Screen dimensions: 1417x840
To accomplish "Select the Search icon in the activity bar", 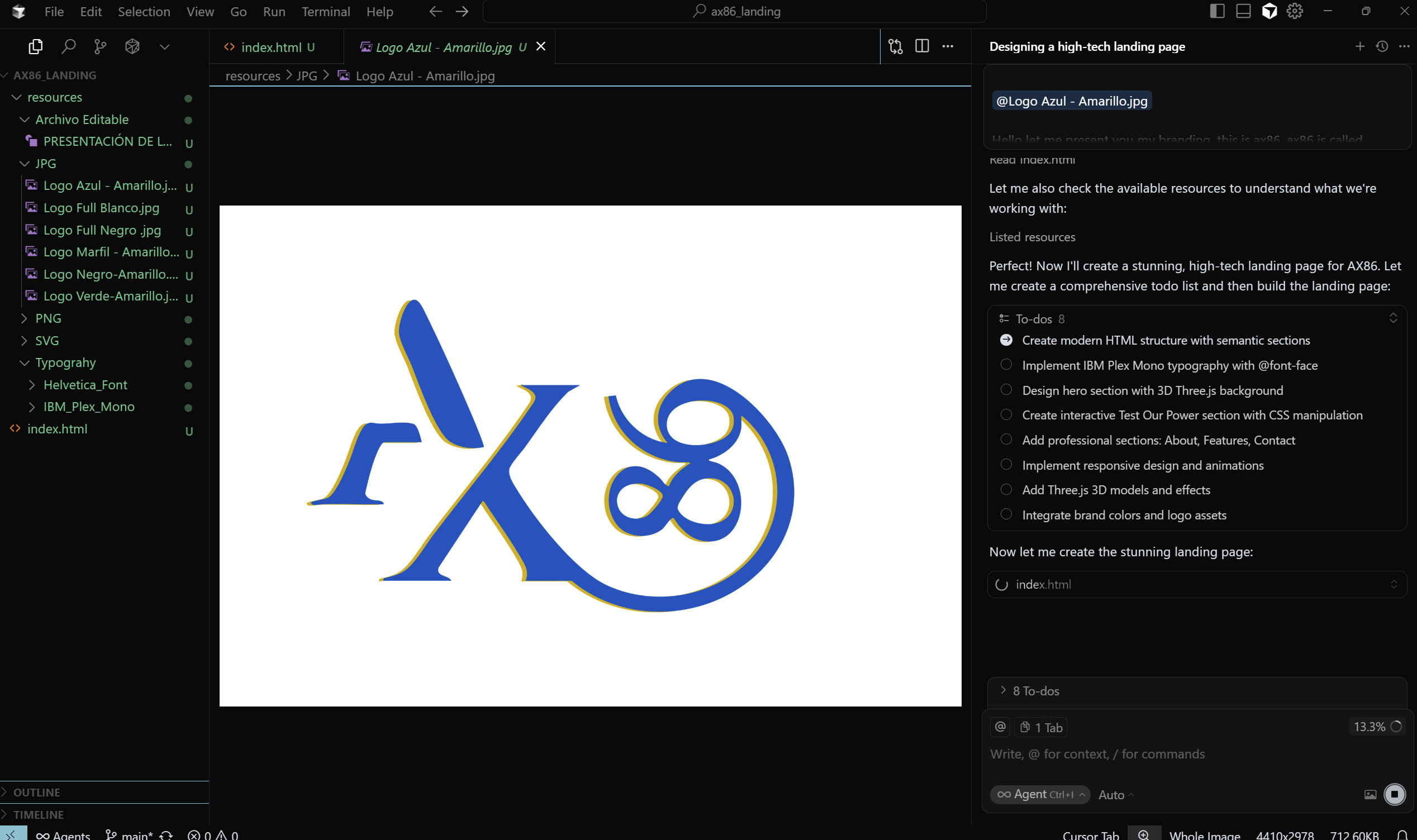I will (x=68, y=46).
